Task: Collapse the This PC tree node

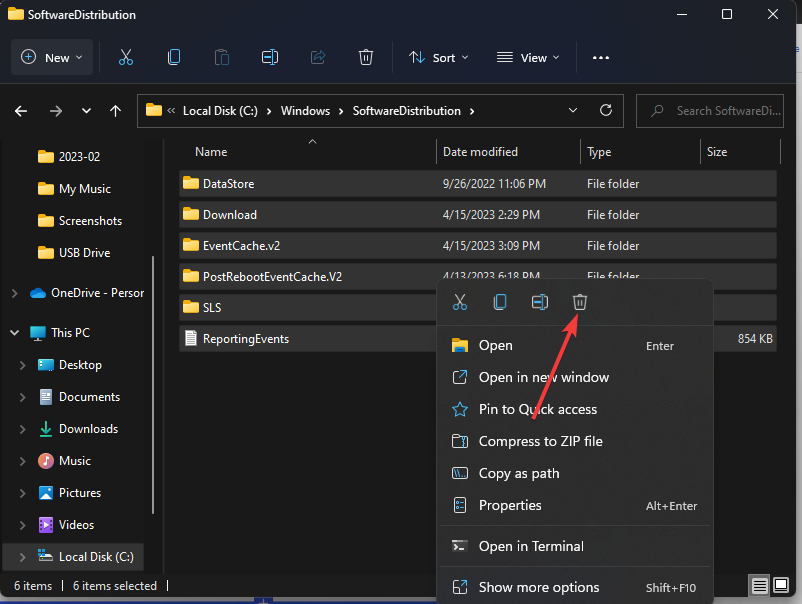Action: [15, 333]
